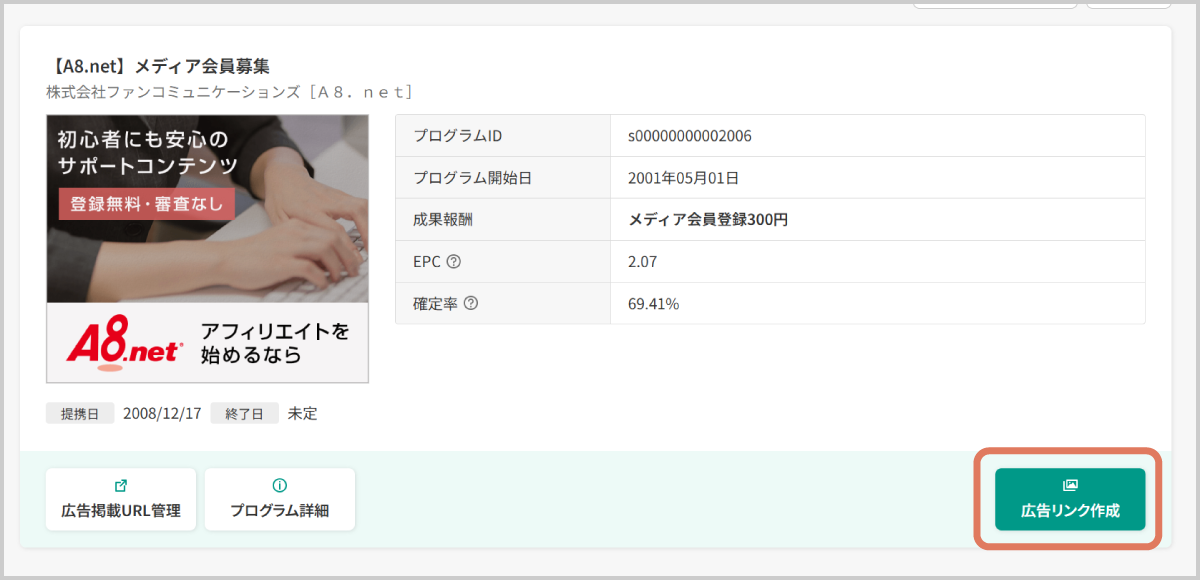This screenshot has width=1200, height=580.
Task: Click the A8.net banner image
Action: point(207,249)
